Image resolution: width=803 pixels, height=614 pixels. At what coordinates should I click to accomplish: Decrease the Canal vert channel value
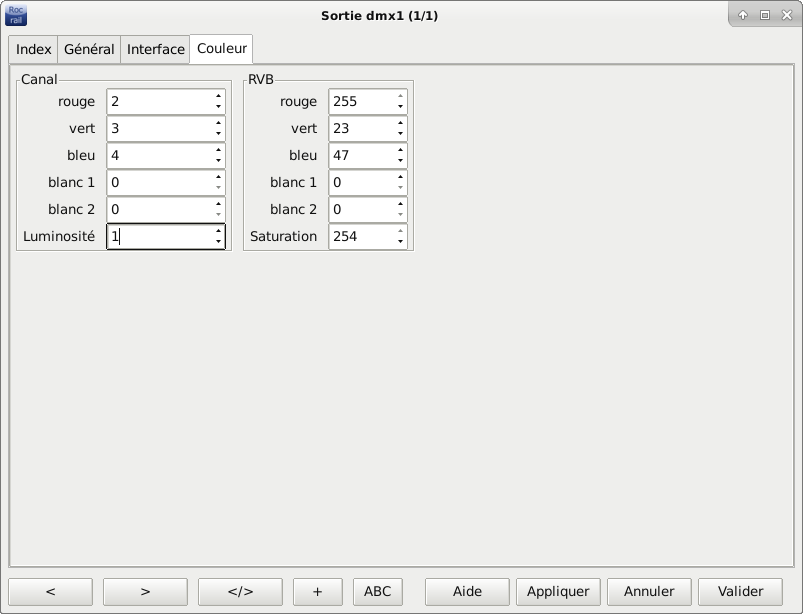218,134
